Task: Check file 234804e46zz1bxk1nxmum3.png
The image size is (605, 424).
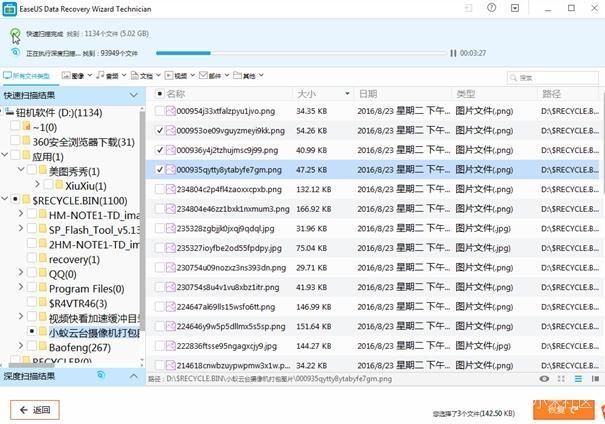Action: pos(159,209)
